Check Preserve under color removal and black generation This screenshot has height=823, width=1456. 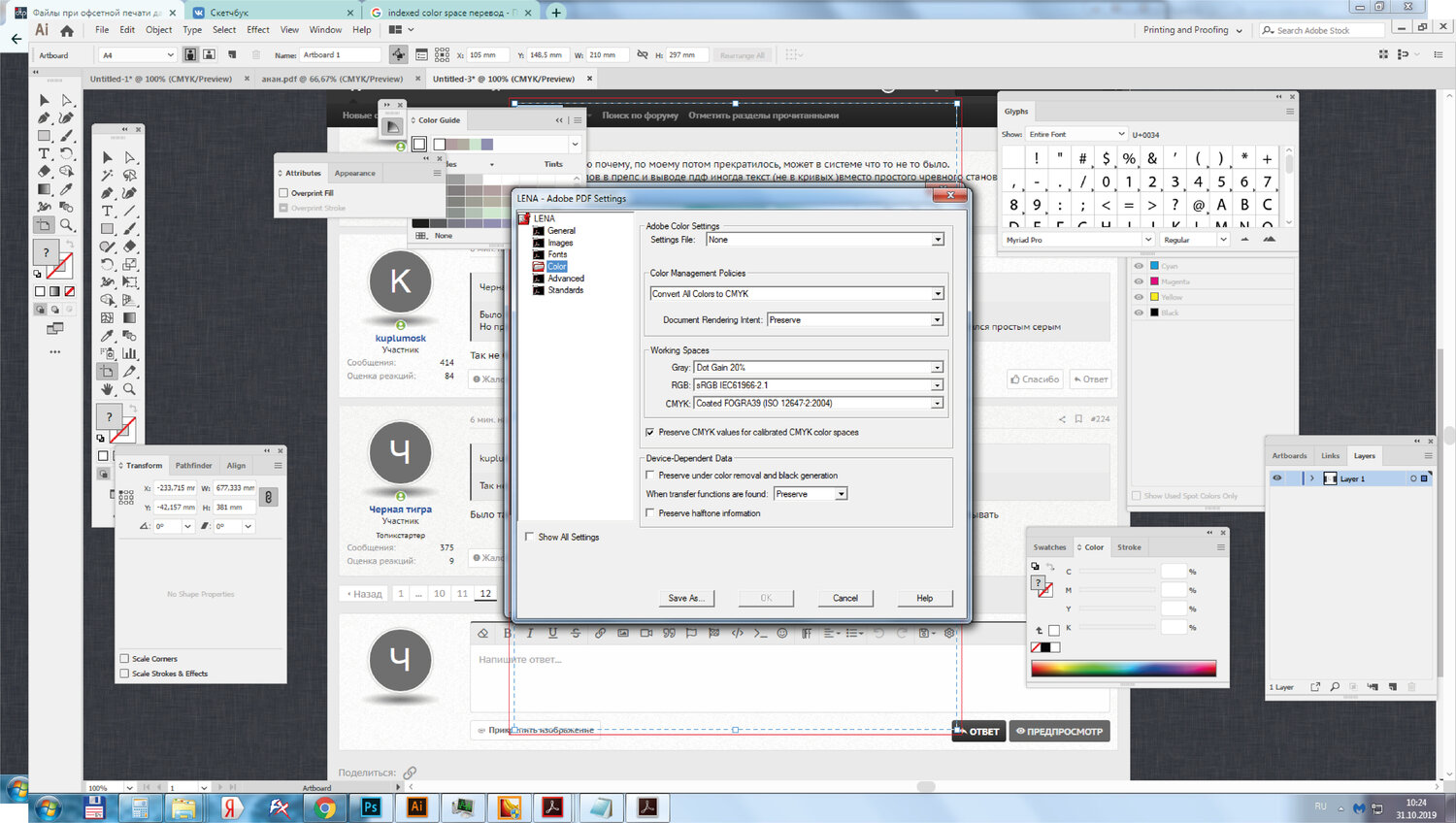coord(650,476)
